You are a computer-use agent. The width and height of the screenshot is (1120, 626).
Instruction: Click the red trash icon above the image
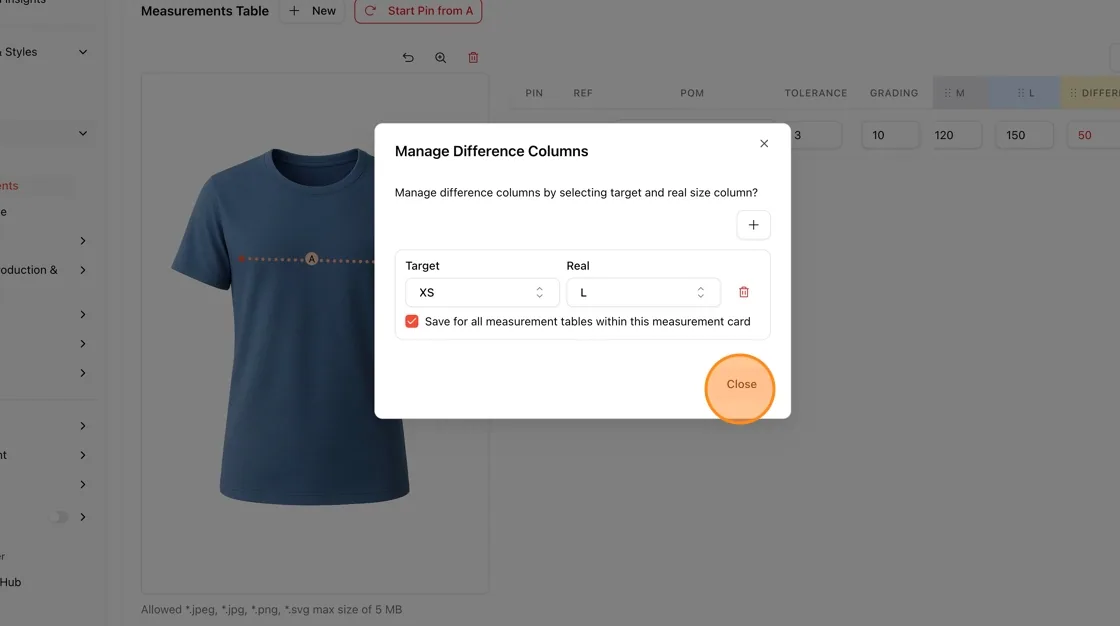[473, 58]
